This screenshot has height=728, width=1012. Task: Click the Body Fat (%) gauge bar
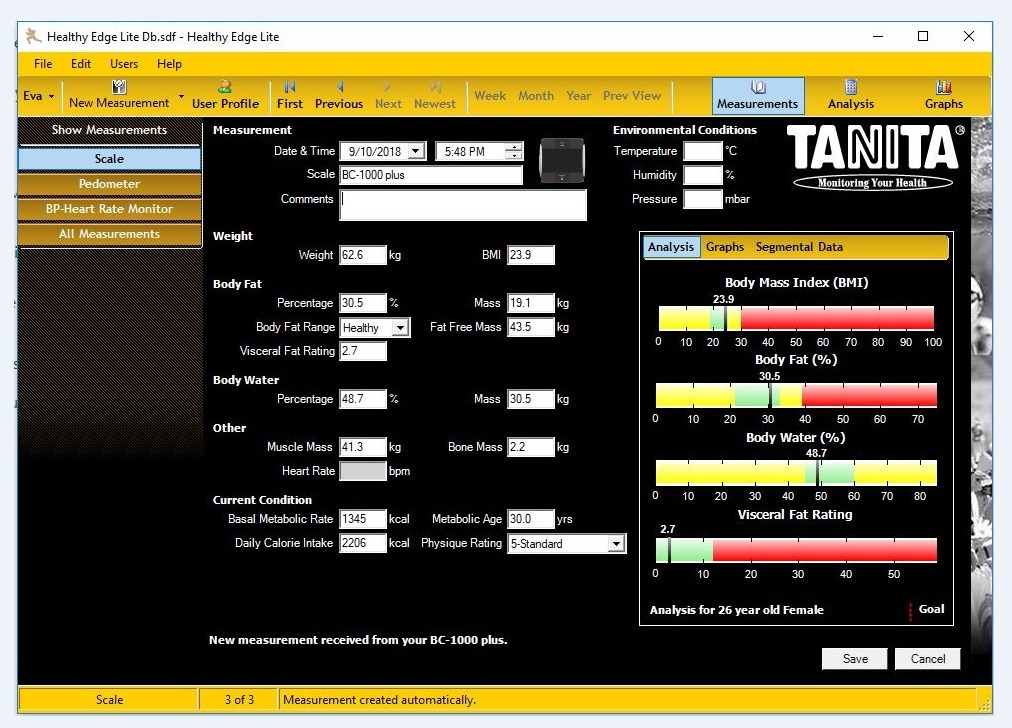tap(796, 395)
